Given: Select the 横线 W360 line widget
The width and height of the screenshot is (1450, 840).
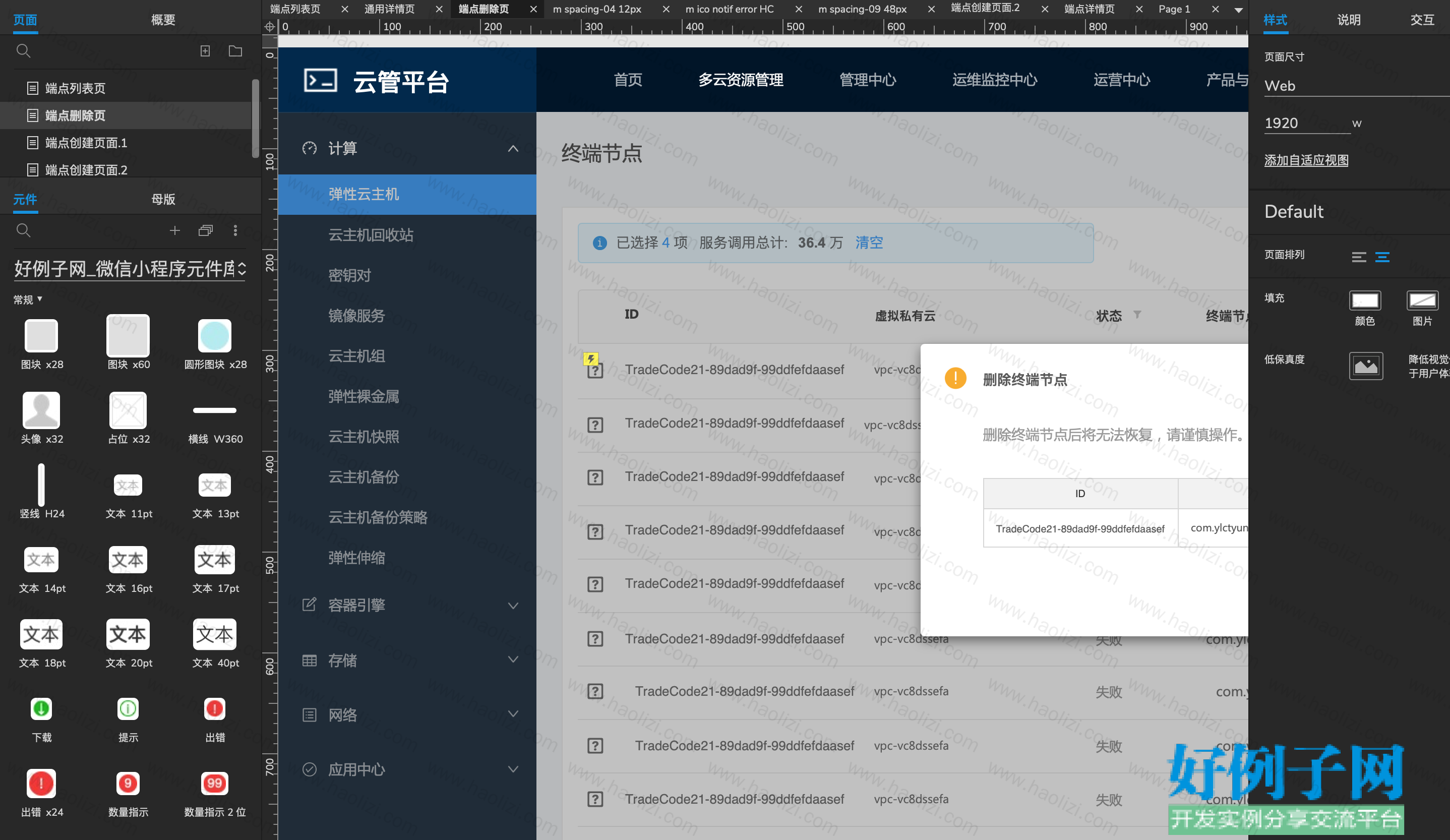Looking at the screenshot, I should point(215,410).
